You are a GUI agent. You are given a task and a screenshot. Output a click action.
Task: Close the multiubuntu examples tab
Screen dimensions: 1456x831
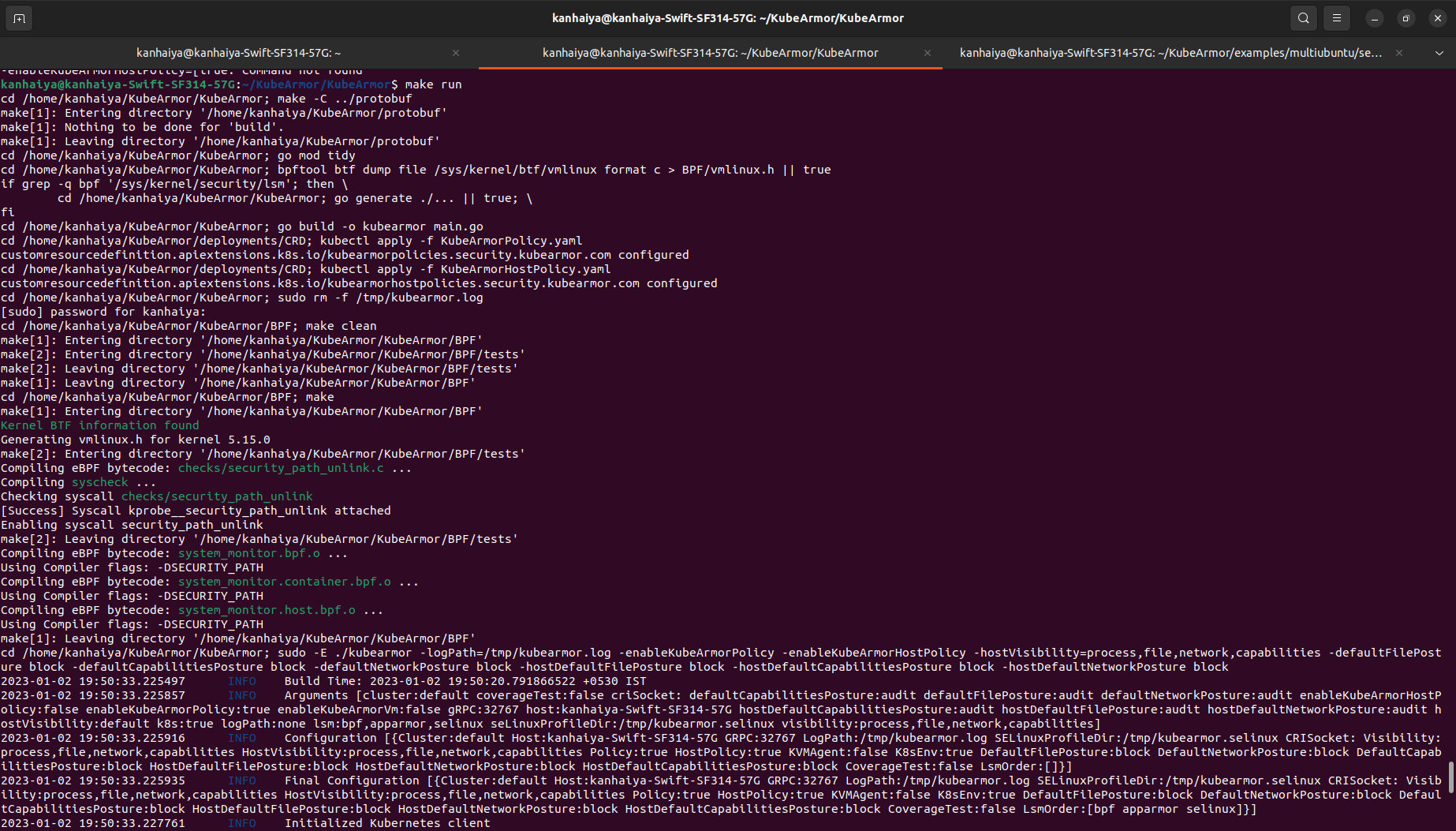tap(1398, 53)
